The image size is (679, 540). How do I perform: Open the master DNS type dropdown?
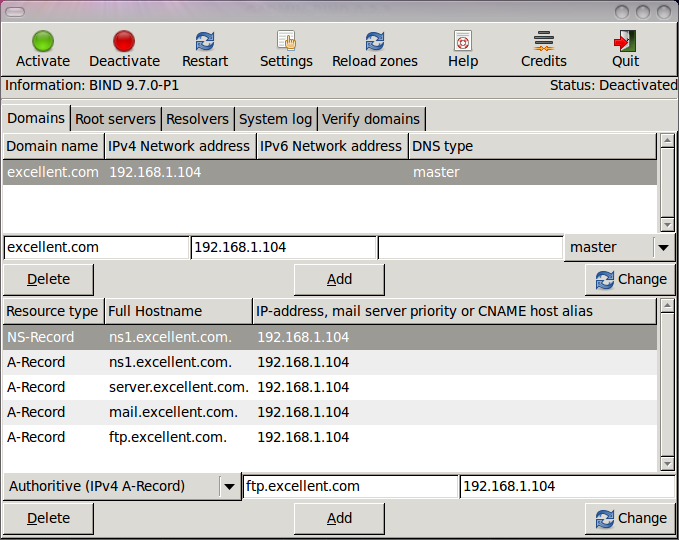[619, 247]
